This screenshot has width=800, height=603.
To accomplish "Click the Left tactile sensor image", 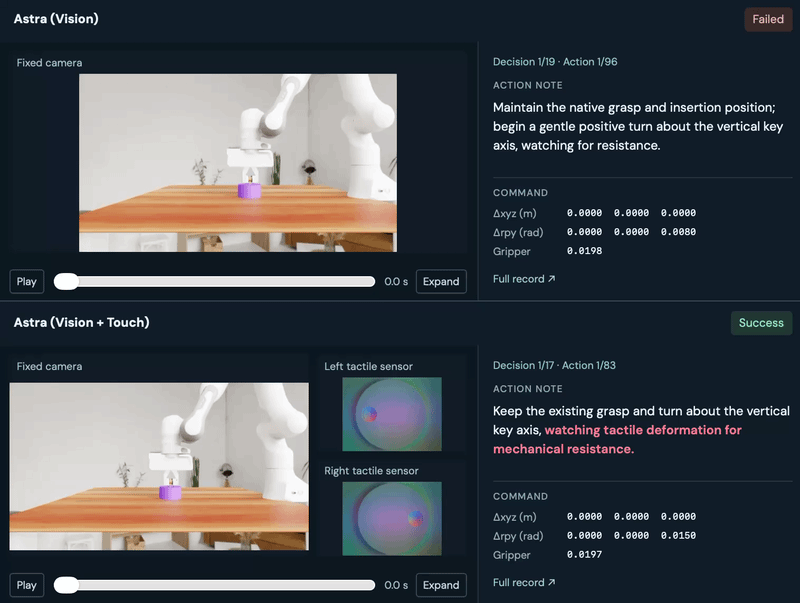I will [x=392, y=414].
